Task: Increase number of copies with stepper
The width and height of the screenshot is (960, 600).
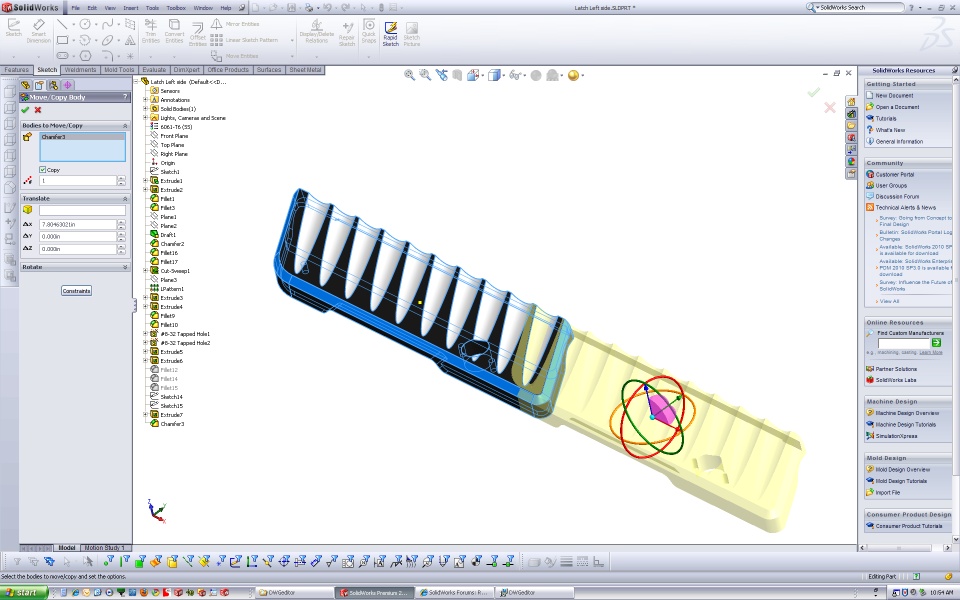Action: pos(121,178)
